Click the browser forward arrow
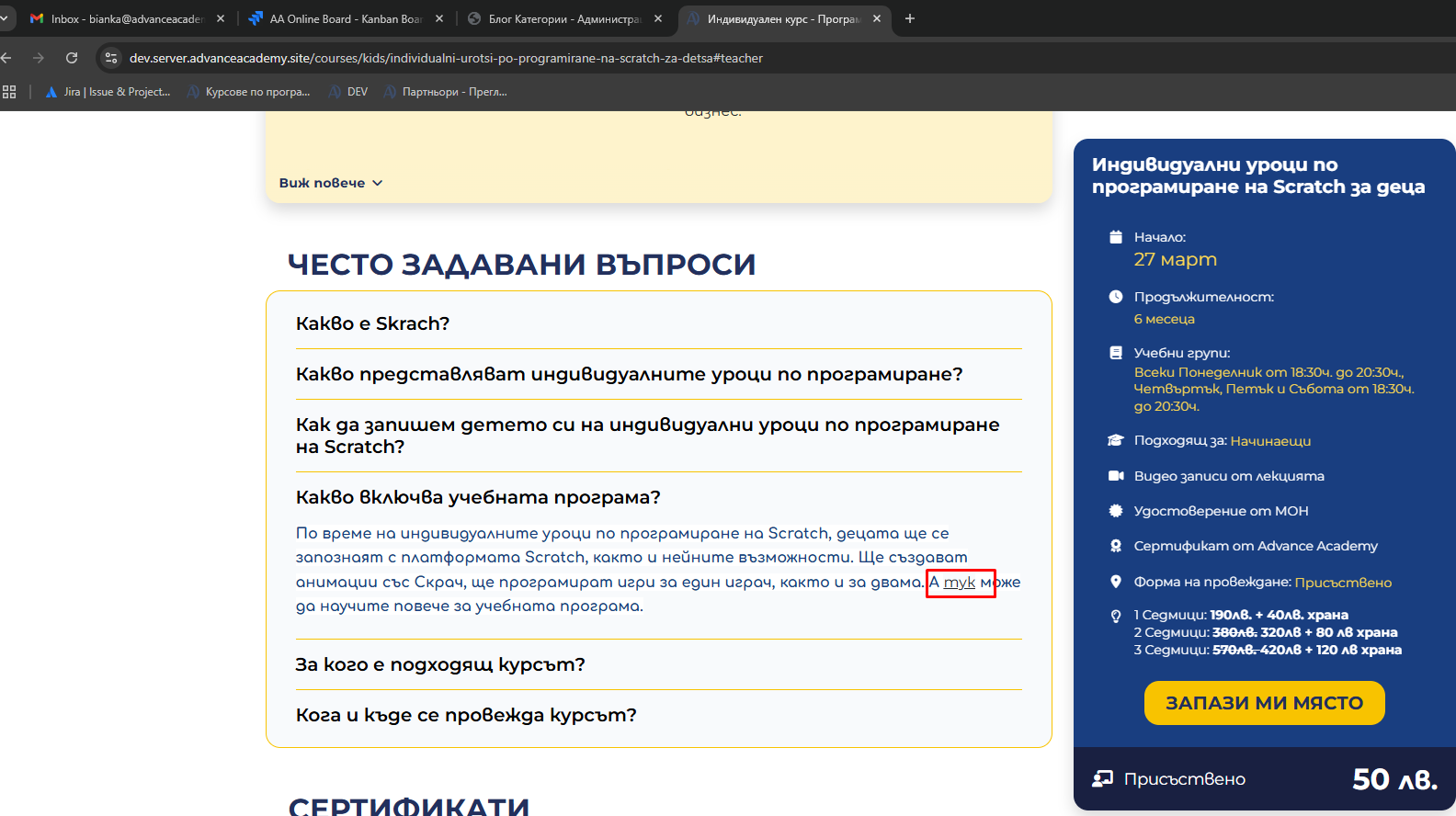The width and height of the screenshot is (1456, 816). pyautogui.click(x=39, y=58)
